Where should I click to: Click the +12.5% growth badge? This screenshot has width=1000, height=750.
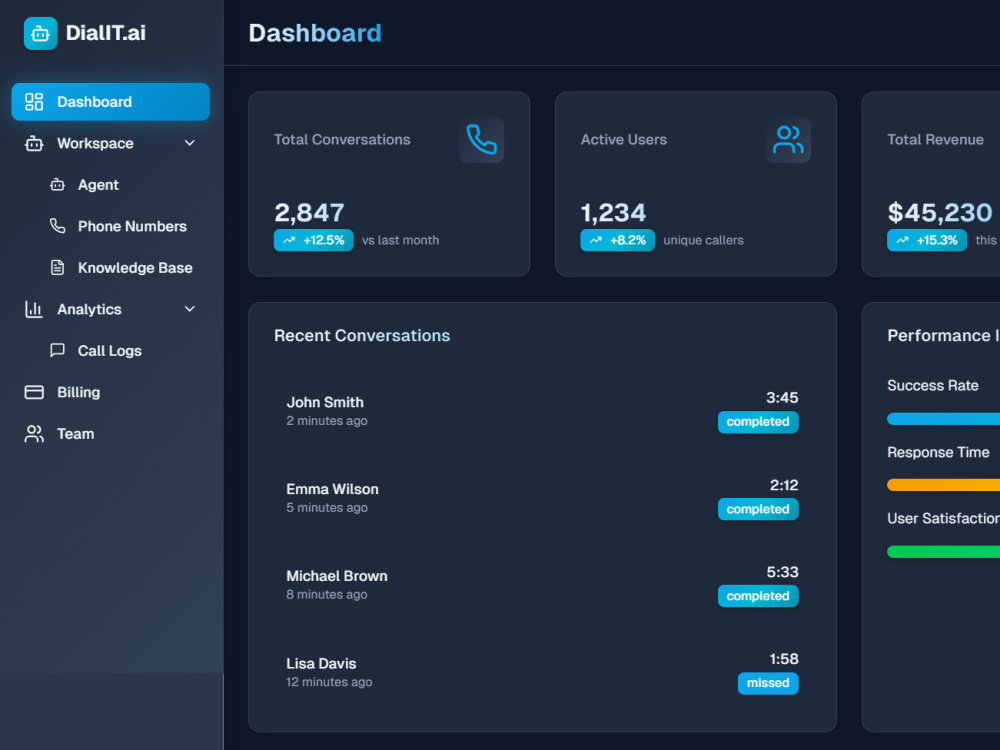314,240
